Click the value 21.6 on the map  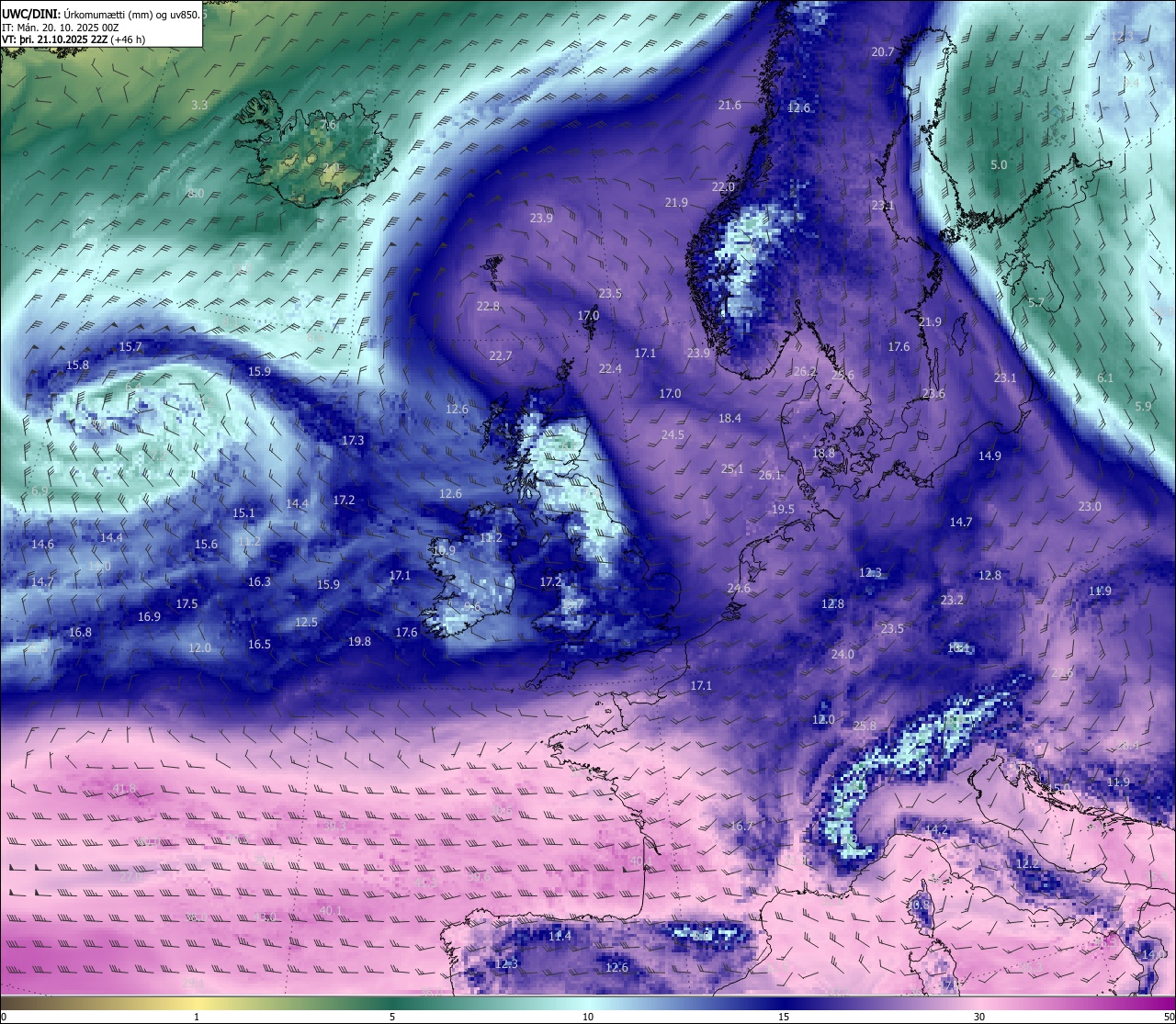pyautogui.click(x=729, y=105)
